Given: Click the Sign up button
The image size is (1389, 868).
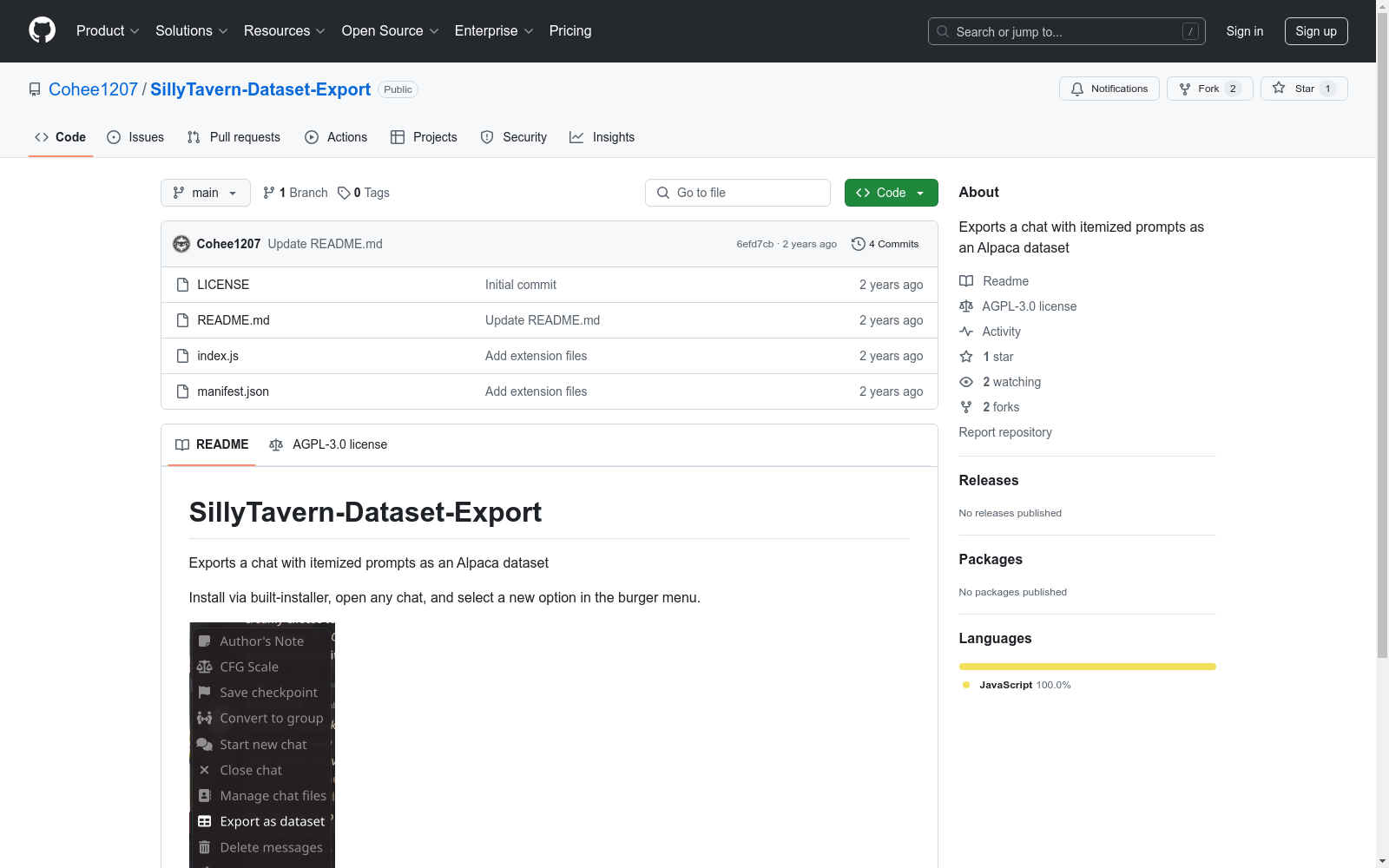Looking at the screenshot, I should click(x=1316, y=31).
